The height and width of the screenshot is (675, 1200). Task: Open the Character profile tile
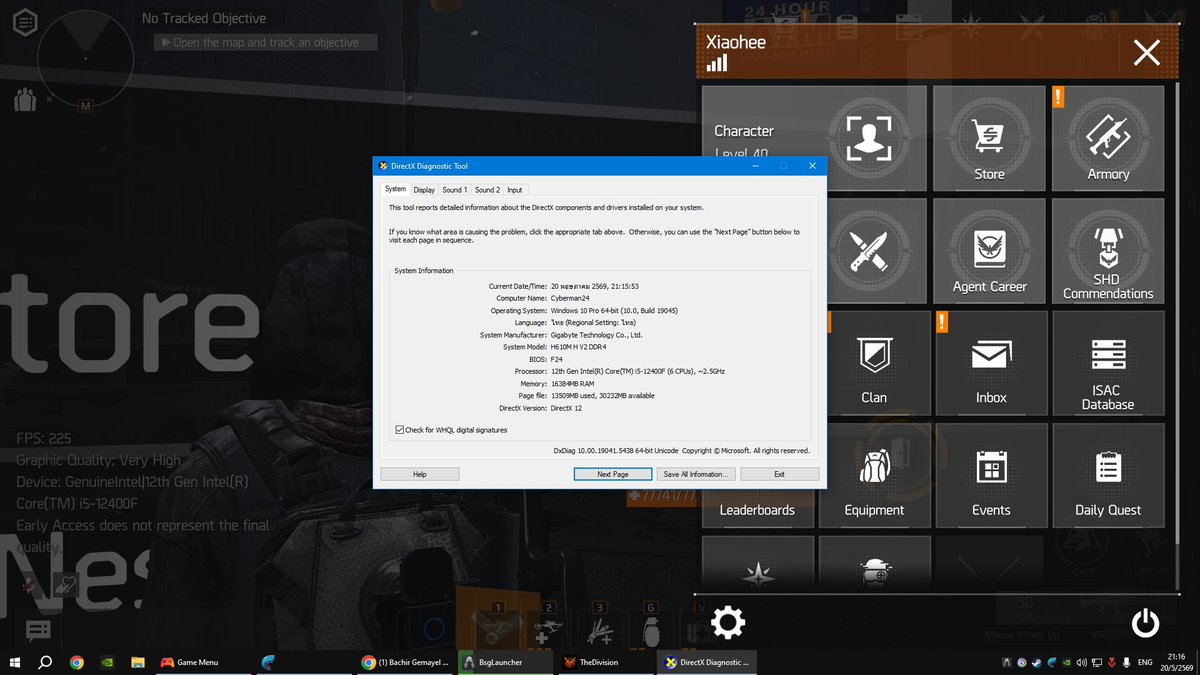(x=814, y=136)
